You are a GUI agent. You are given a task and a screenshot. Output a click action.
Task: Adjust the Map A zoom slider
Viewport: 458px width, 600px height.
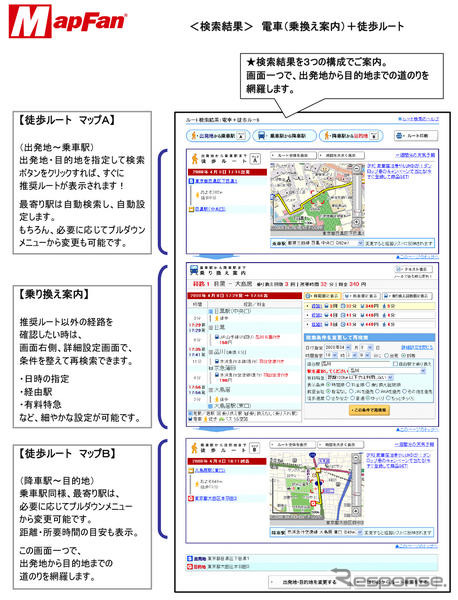pos(357,195)
